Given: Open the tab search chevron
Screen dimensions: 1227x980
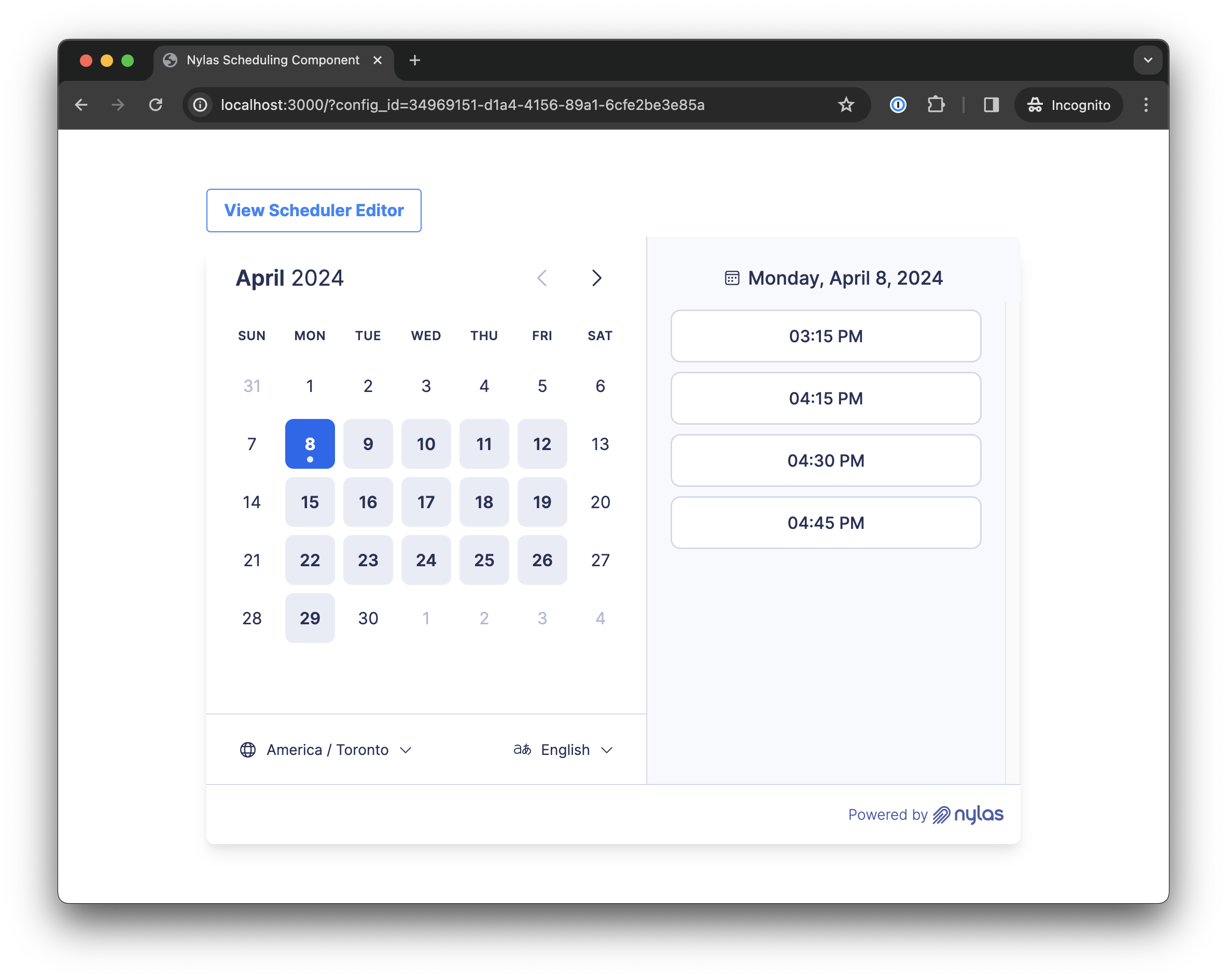Looking at the screenshot, I should click(x=1148, y=60).
